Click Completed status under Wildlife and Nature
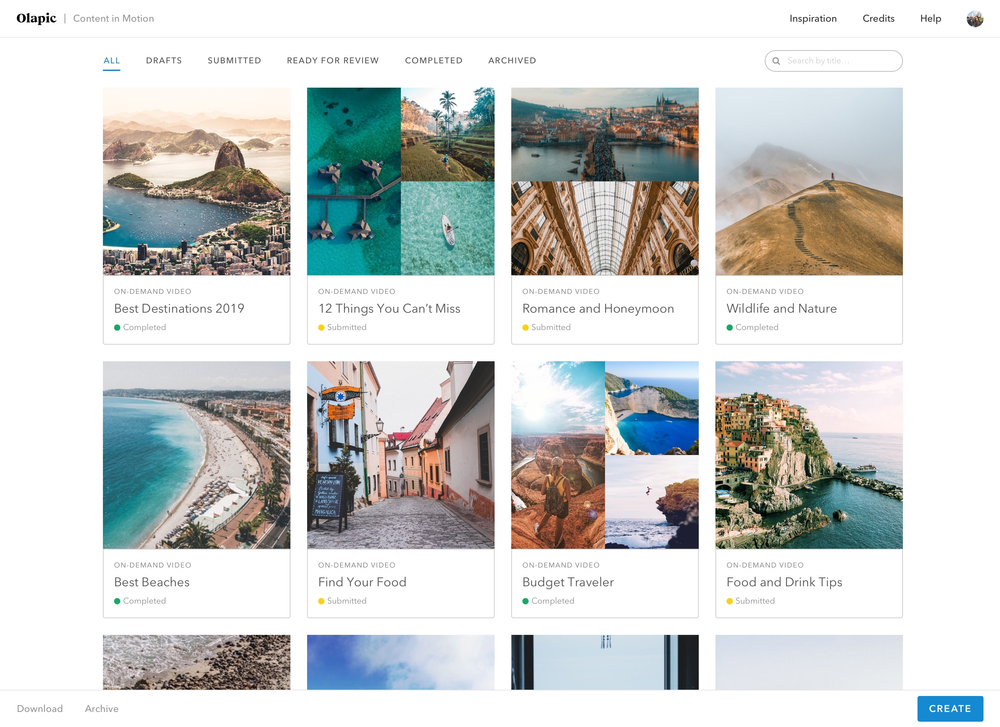 pos(753,327)
